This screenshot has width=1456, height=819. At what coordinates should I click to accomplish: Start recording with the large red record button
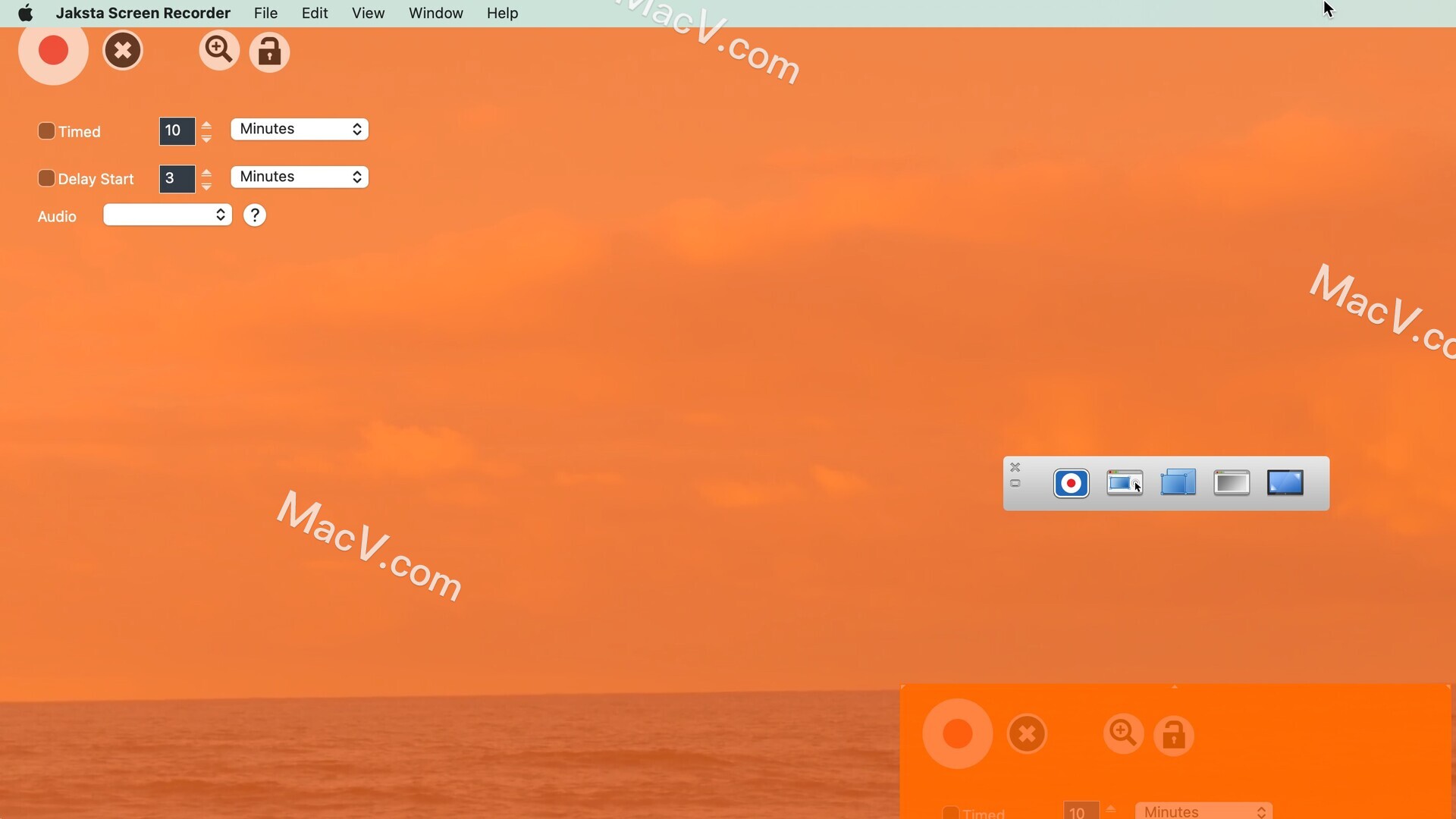coord(53,51)
